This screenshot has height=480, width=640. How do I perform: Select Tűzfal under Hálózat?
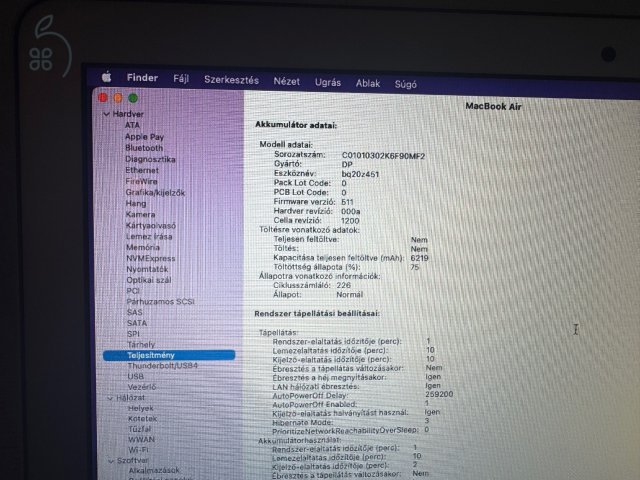[140, 429]
